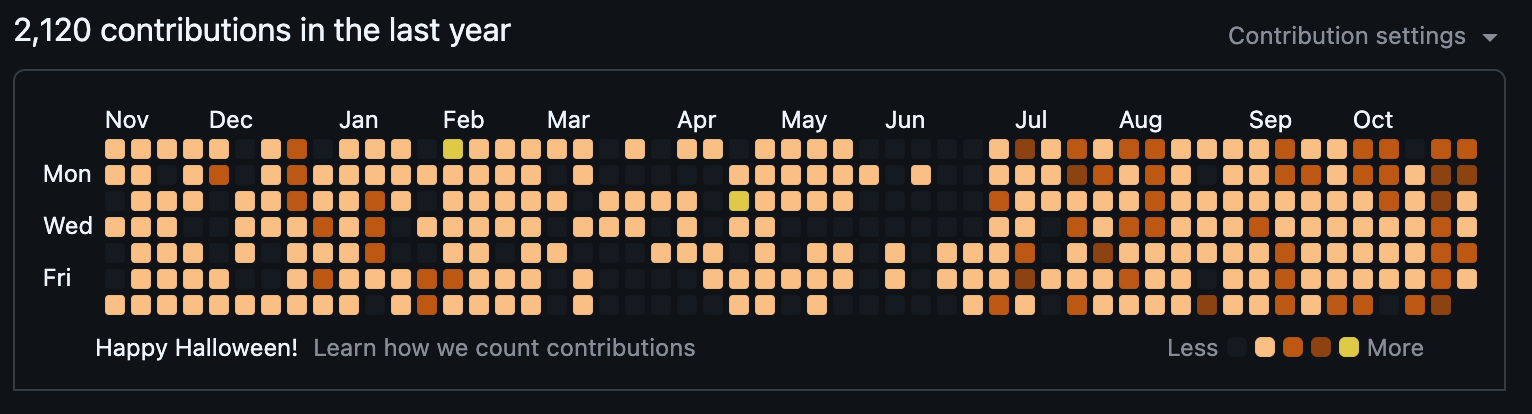Select the yellow Tuesday cell under Apr

coord(739,201)
